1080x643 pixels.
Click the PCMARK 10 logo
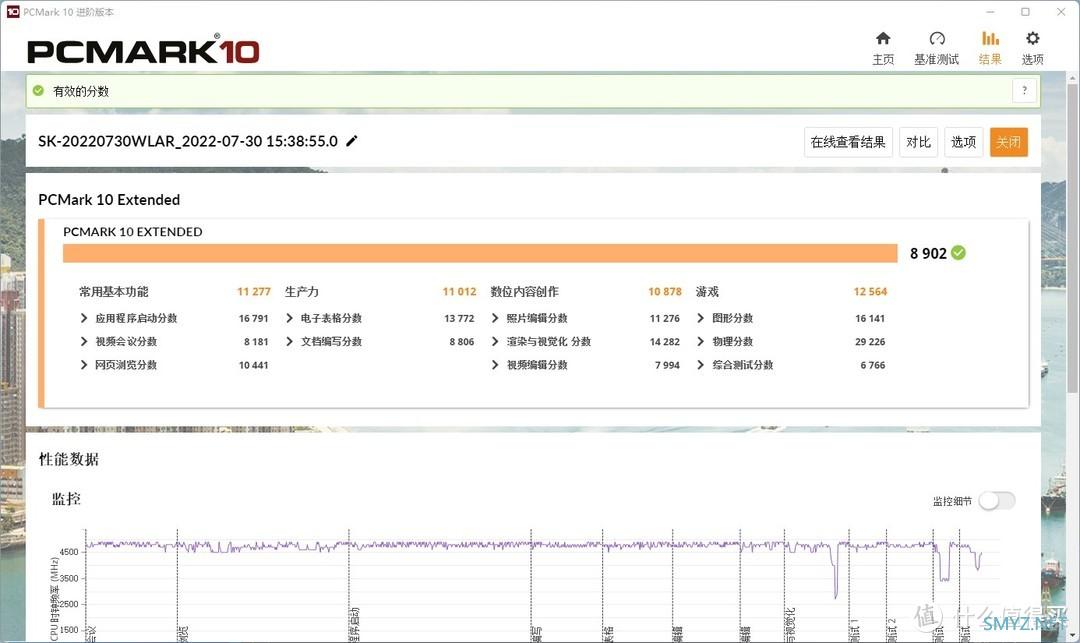(143, 50)
